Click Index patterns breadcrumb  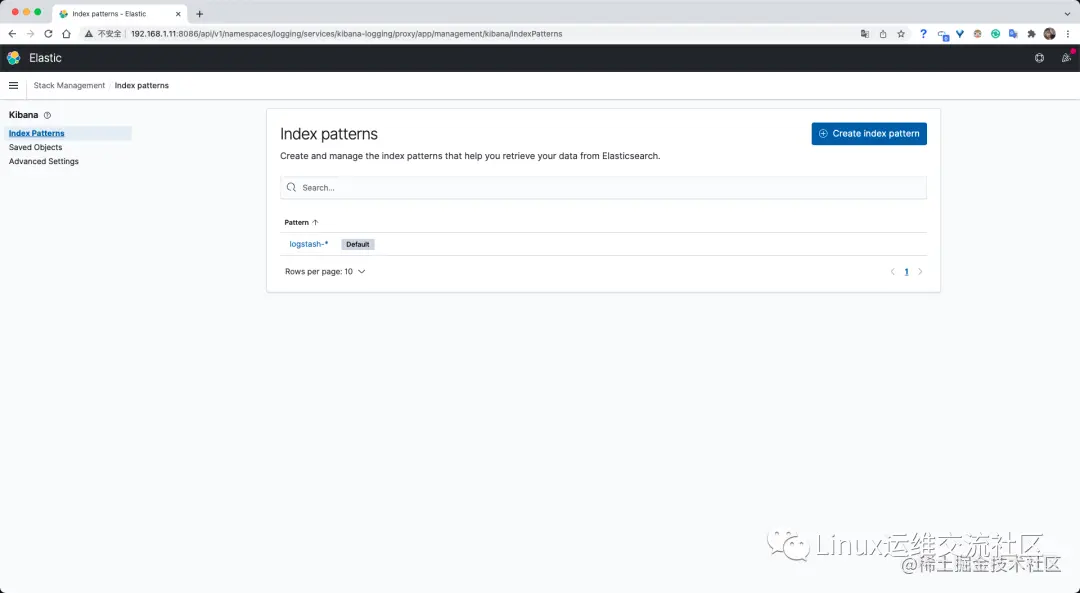141,85
